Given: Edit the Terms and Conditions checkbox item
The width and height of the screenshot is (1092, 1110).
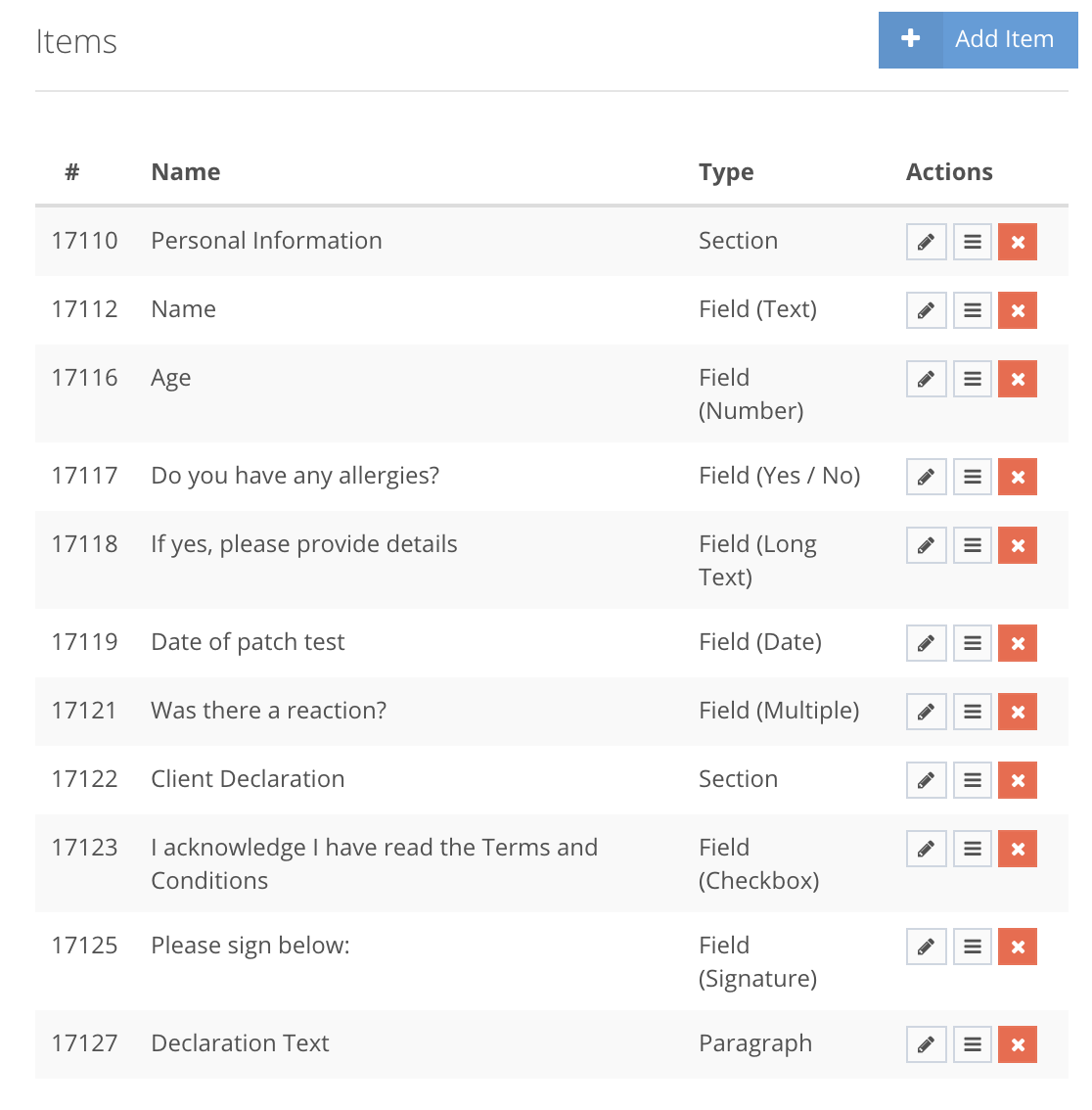Looking at the screenshot, I should point(926,849).
